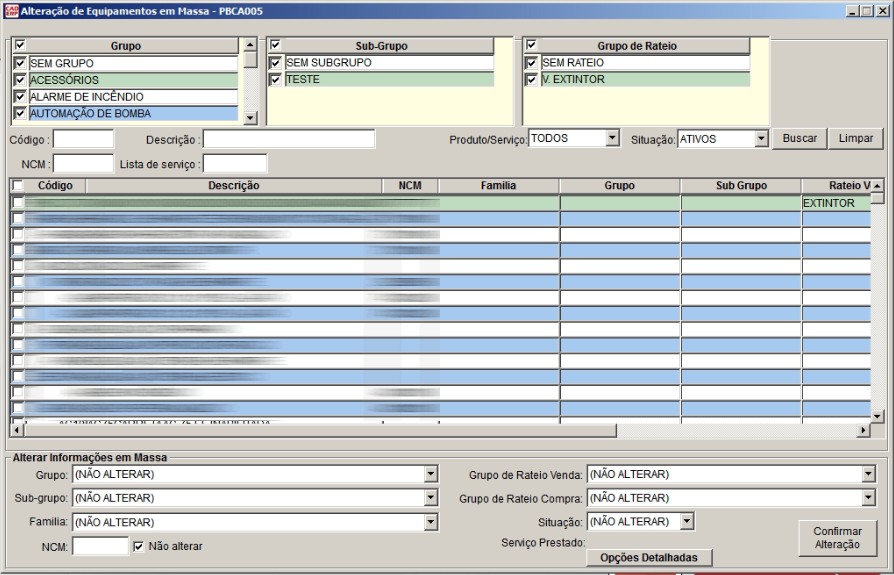Image resolution: width=894 pixels, height=575 pixels.
Task: Click the Buscar button
Action: (799, 138)
